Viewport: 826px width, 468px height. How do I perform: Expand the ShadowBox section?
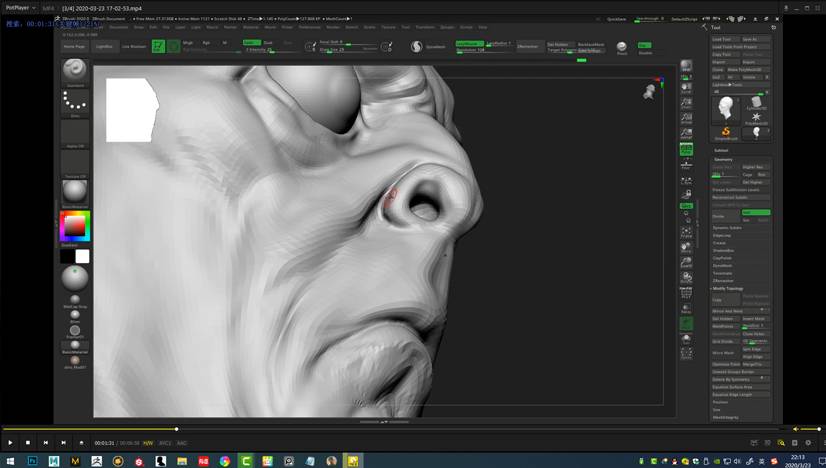coord(723,251)
